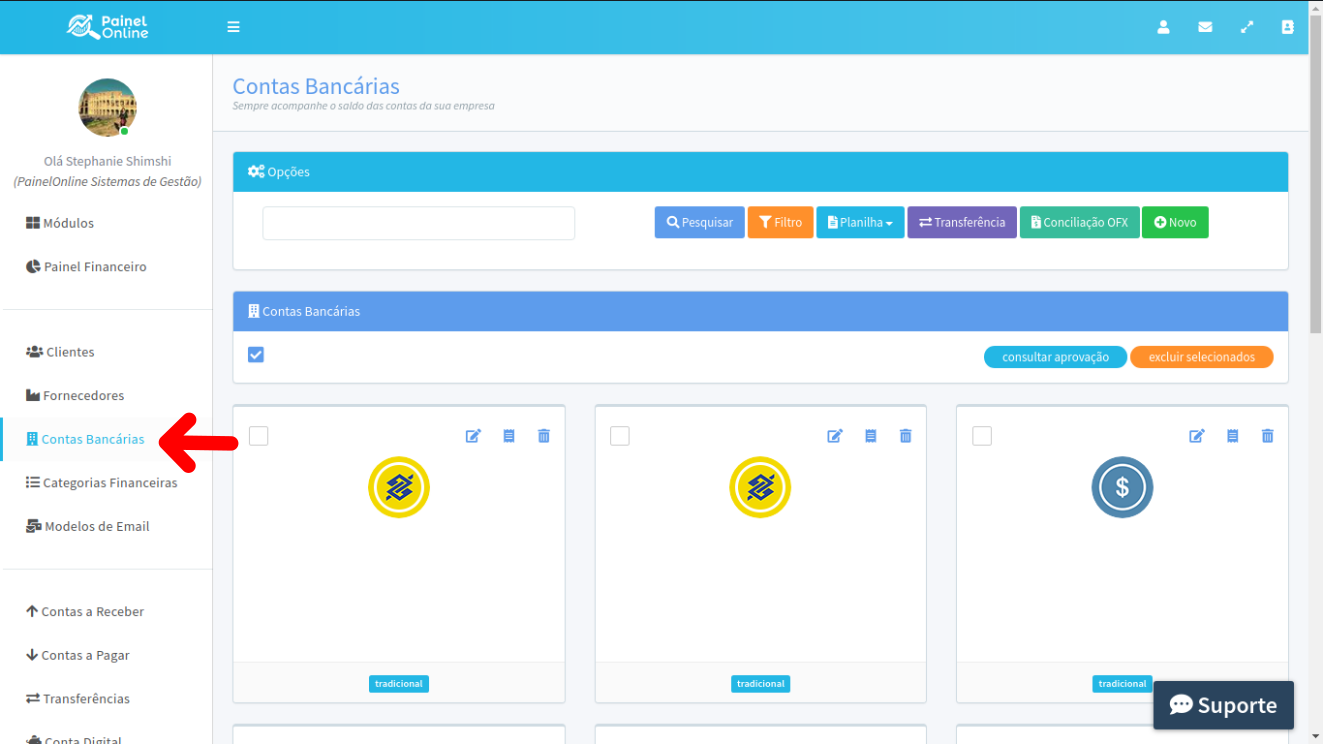Image resolution: width=1323 pixels, height=744 pixels.
Task: Create a new account with Novo button
Action: point(1175,222)
